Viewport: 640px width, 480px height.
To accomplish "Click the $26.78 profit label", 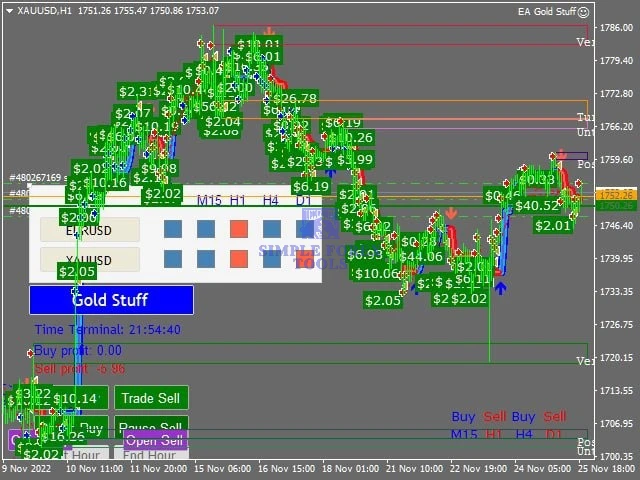I will coord(295,98).
